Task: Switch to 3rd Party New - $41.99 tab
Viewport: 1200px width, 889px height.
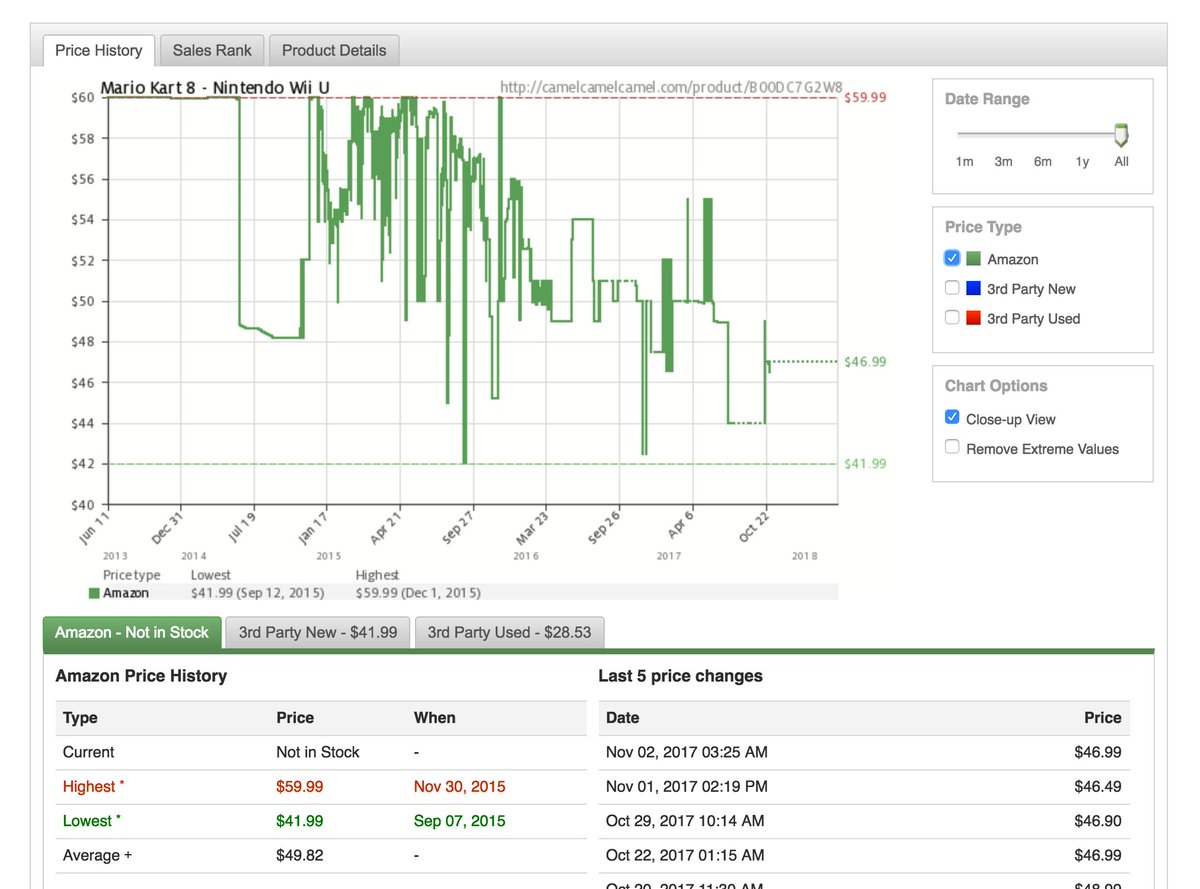Action: [x=318, y=632]
